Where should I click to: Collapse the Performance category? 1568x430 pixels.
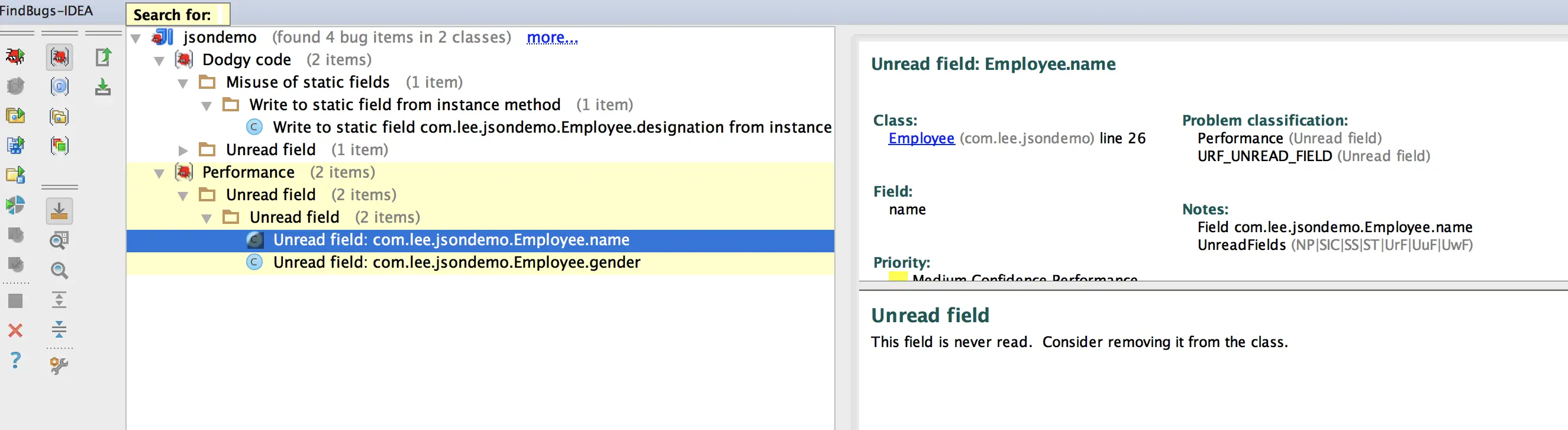160,174
